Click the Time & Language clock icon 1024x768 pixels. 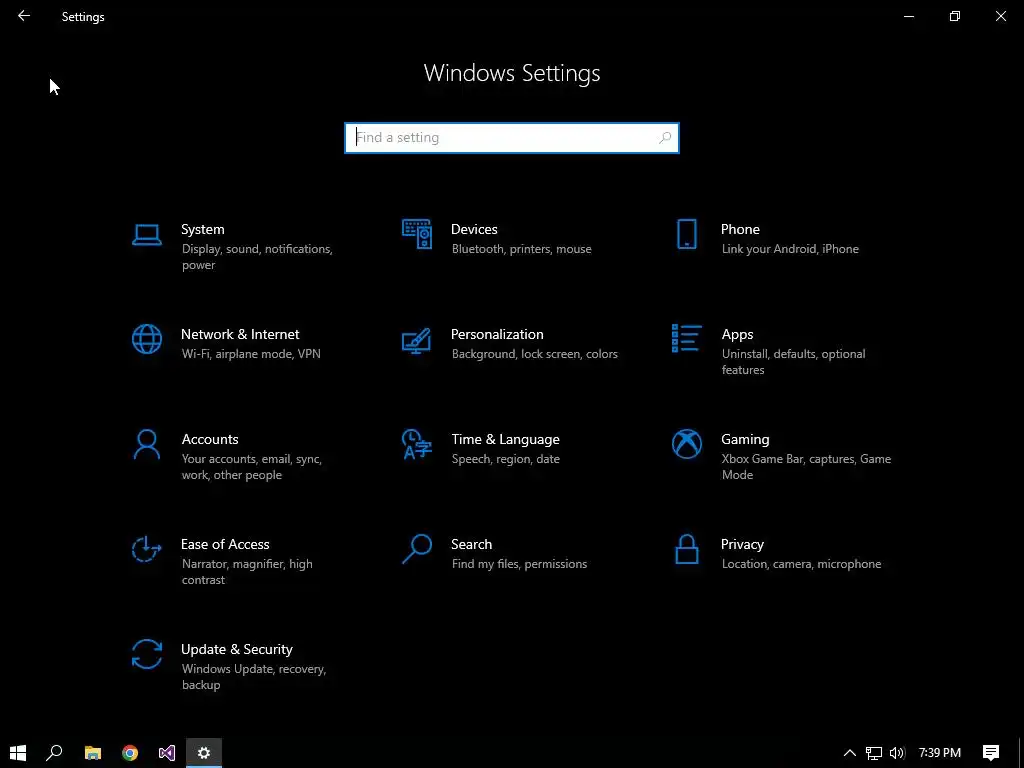click(x=417, y=444)
